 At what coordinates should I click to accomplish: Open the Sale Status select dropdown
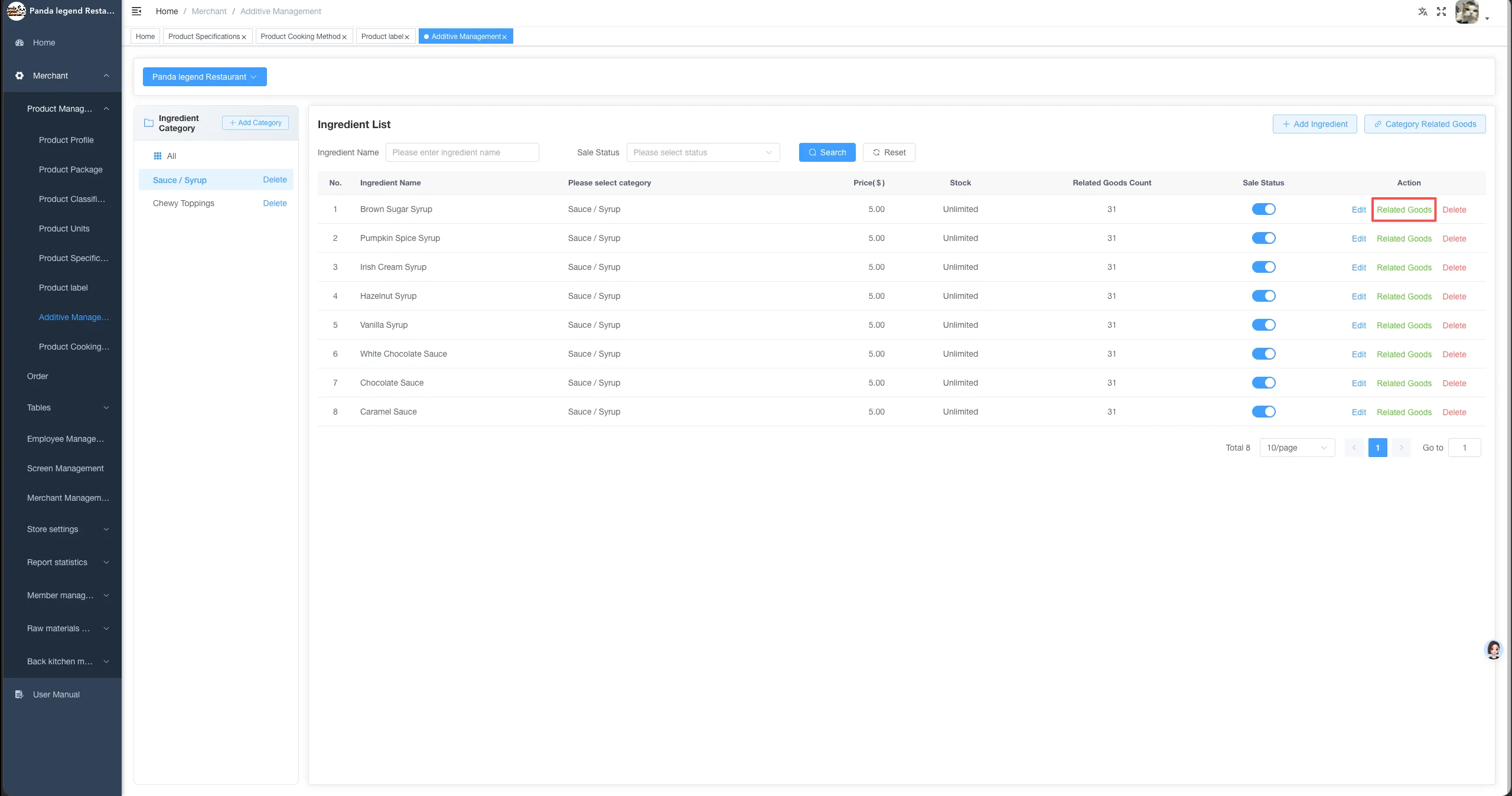(x=703, y=152)
